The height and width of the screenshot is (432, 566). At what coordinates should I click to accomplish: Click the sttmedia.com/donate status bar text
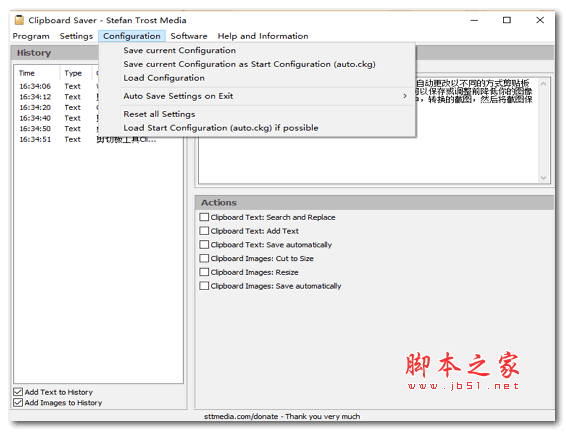282,416
